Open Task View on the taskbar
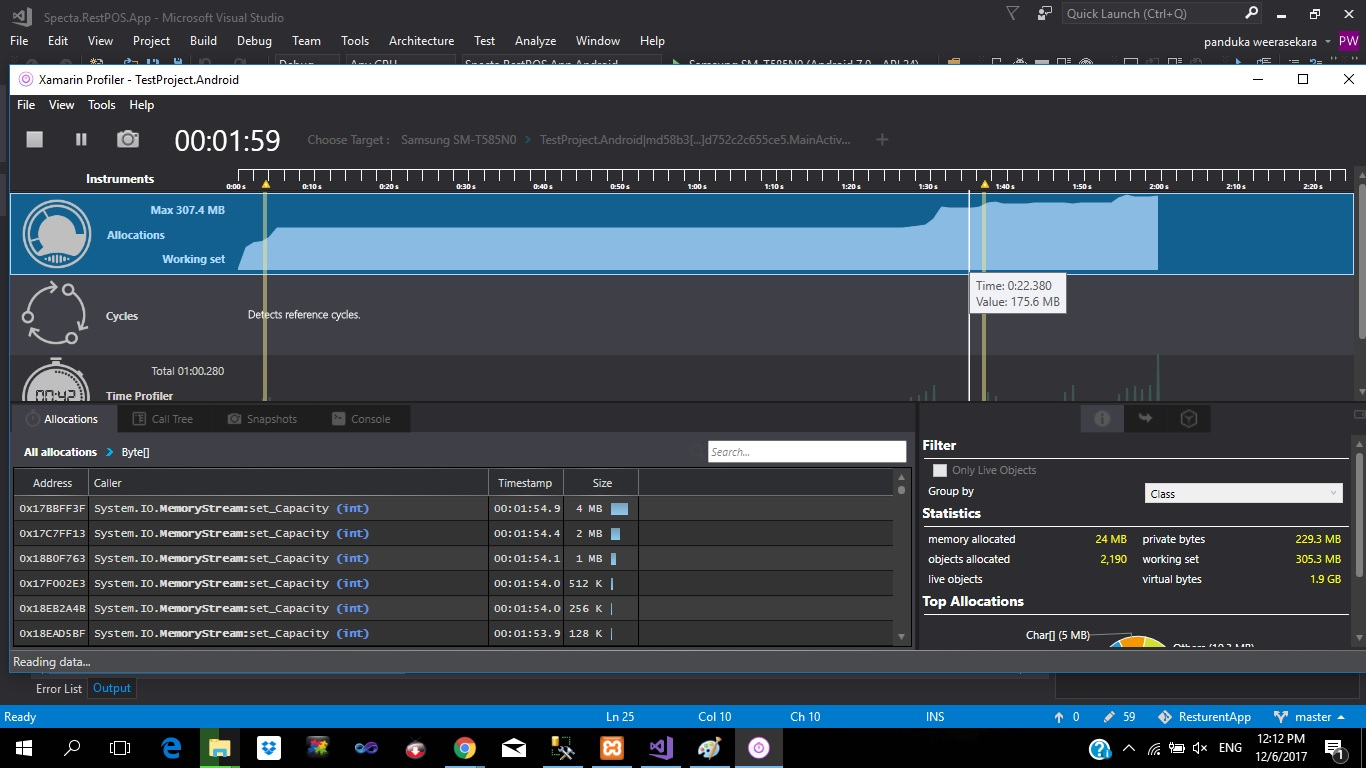 120,748
